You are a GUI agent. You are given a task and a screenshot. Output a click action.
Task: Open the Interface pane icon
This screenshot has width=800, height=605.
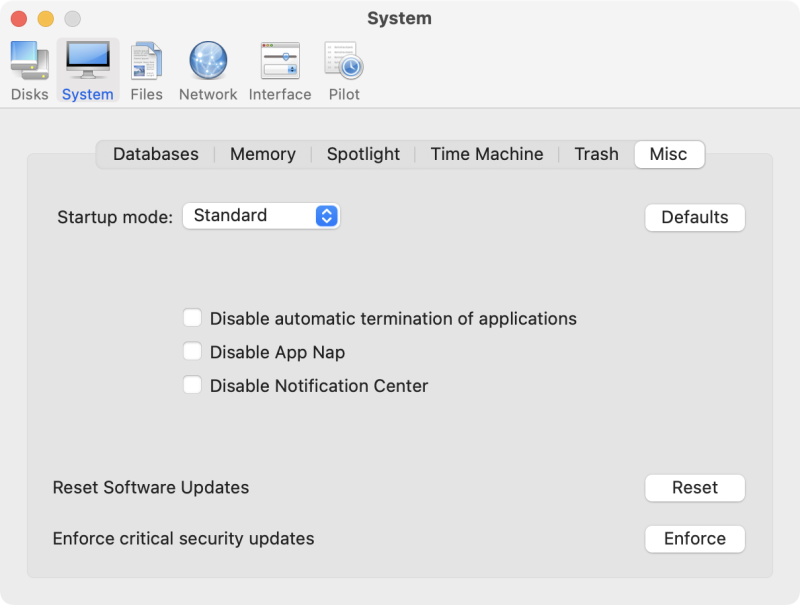(280, 61)
